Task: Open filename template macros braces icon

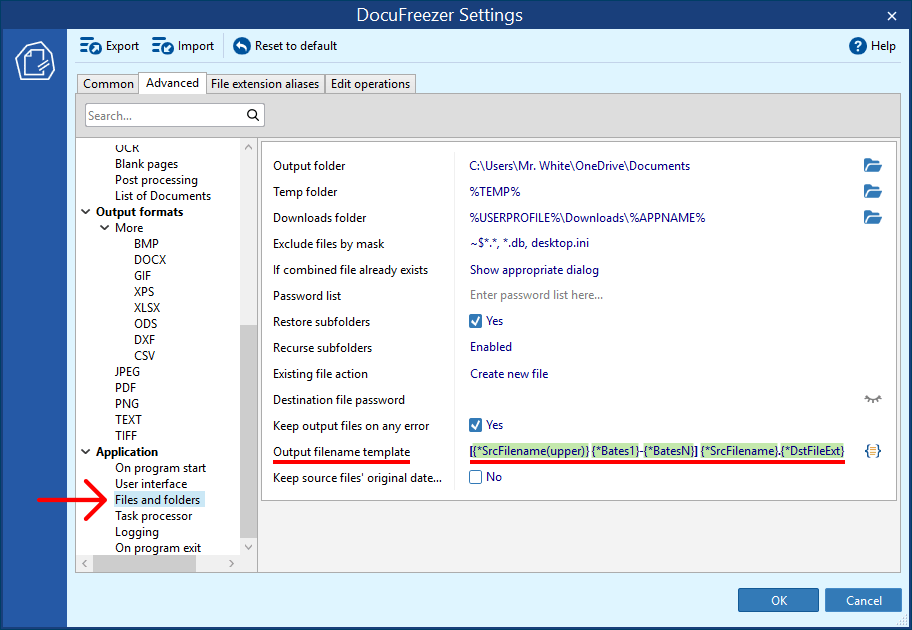Action: click(x=872, y=451)
